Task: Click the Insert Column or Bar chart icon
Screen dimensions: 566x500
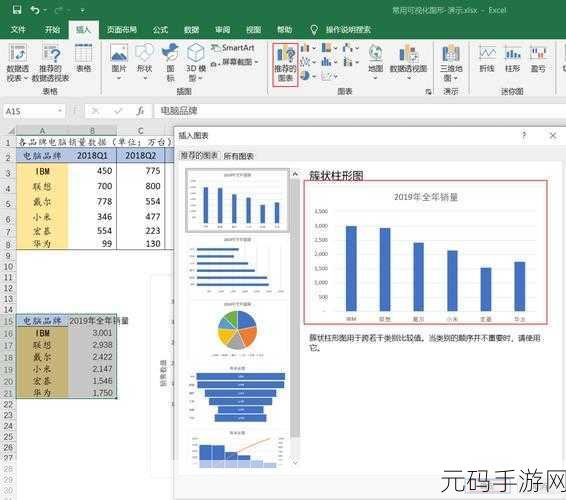Action: click(x=305, y=48)
